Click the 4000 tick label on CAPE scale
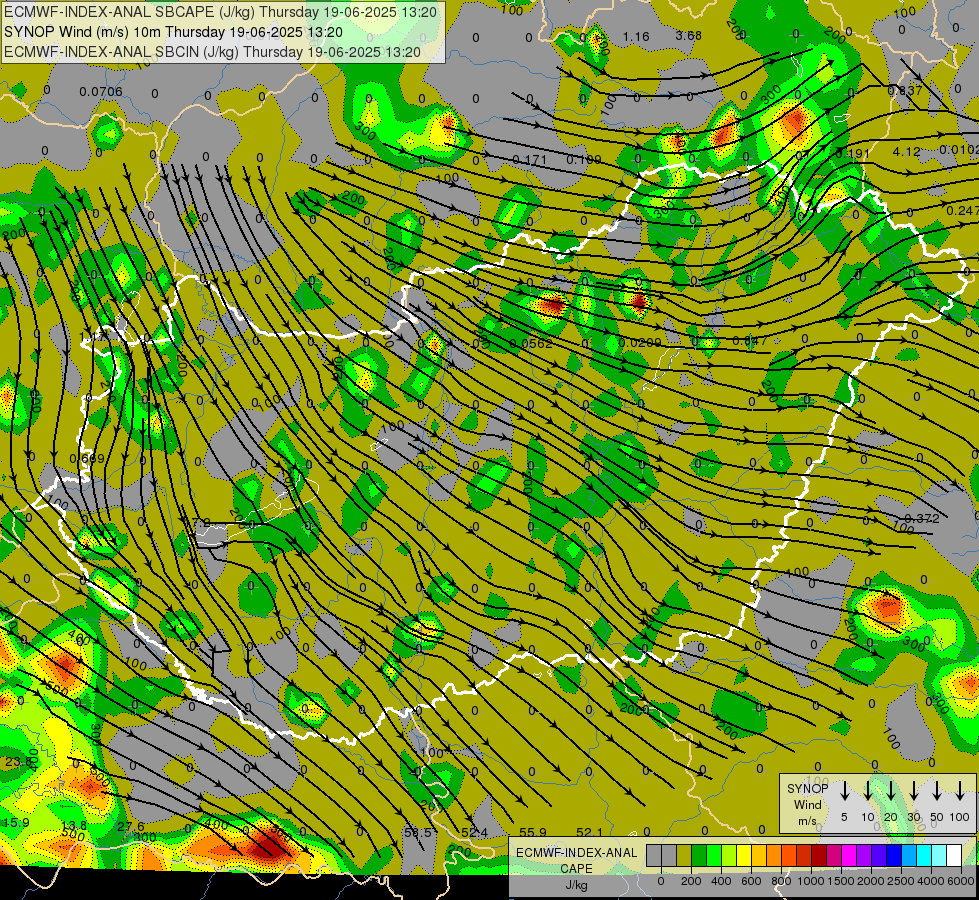 931,881
